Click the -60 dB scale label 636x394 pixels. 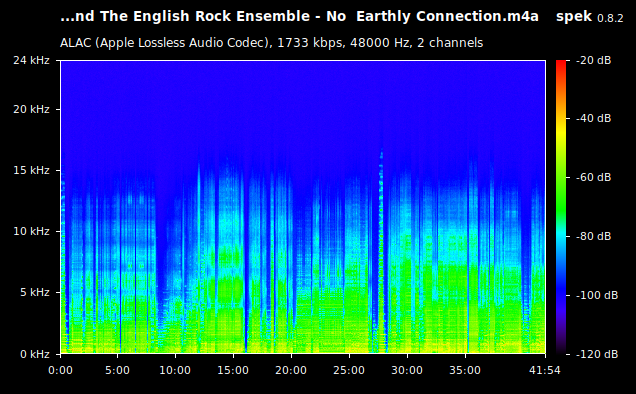tap(594, 177)
